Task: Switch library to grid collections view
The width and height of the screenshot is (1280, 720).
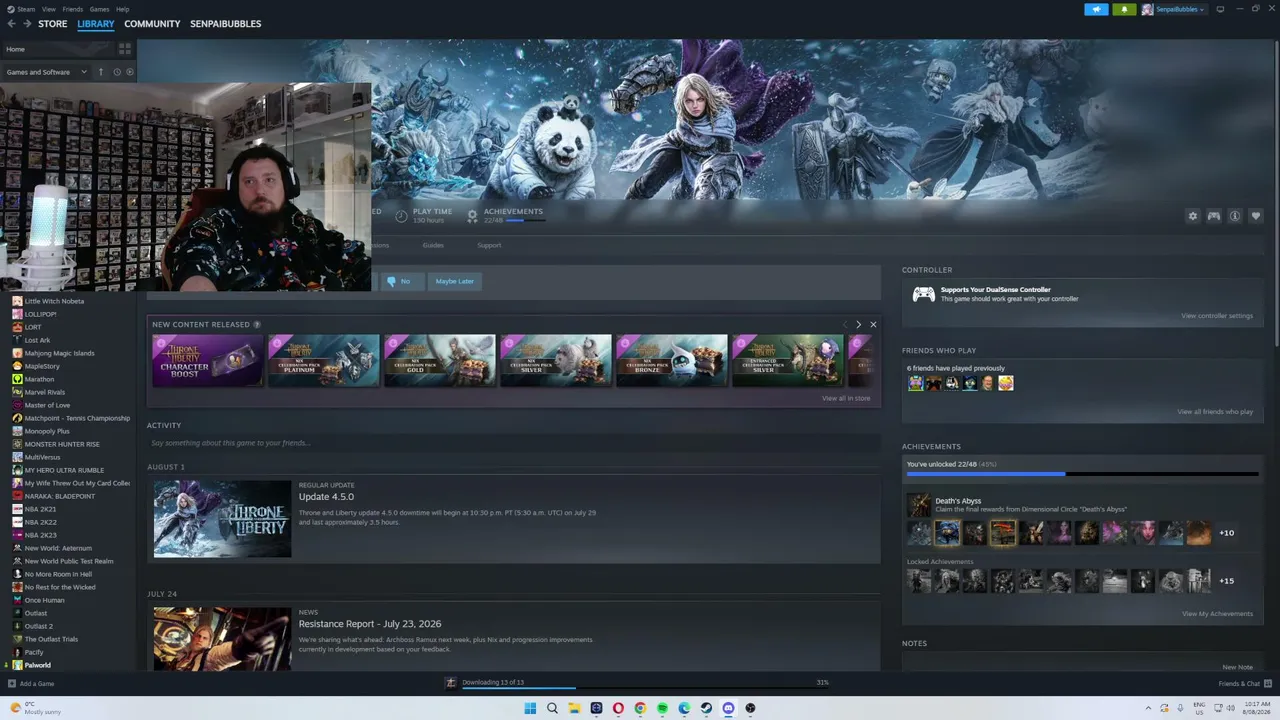Action: pyautogui.click(x=125, y=49)
